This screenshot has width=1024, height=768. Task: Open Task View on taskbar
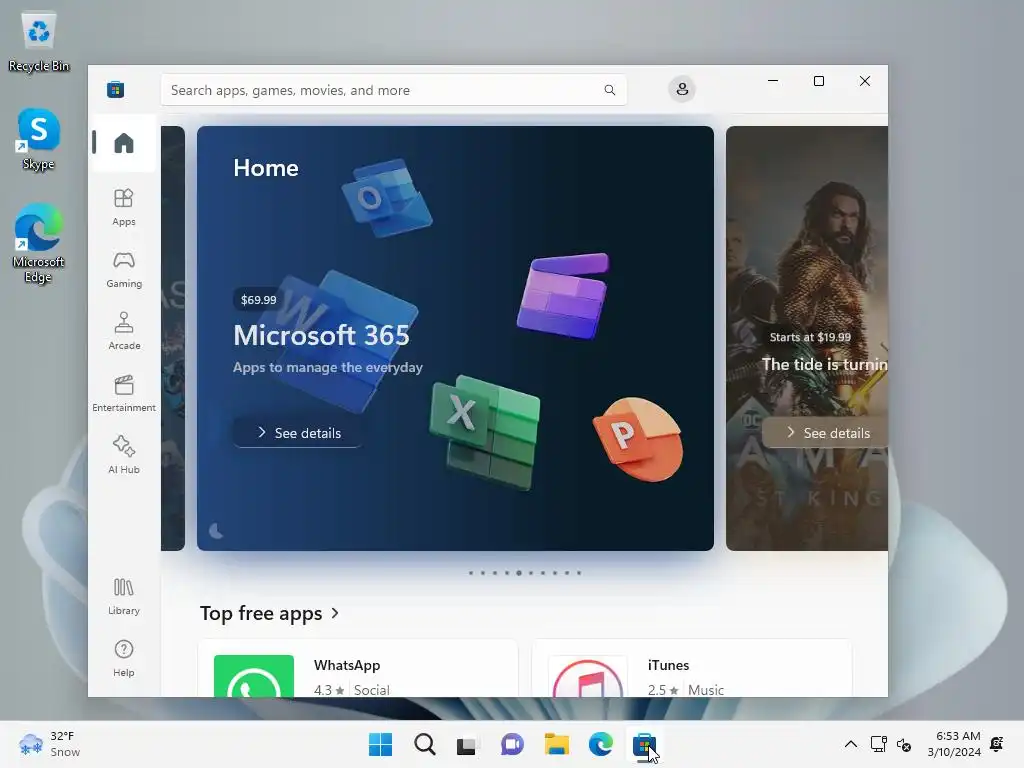(x=468, y=744)
